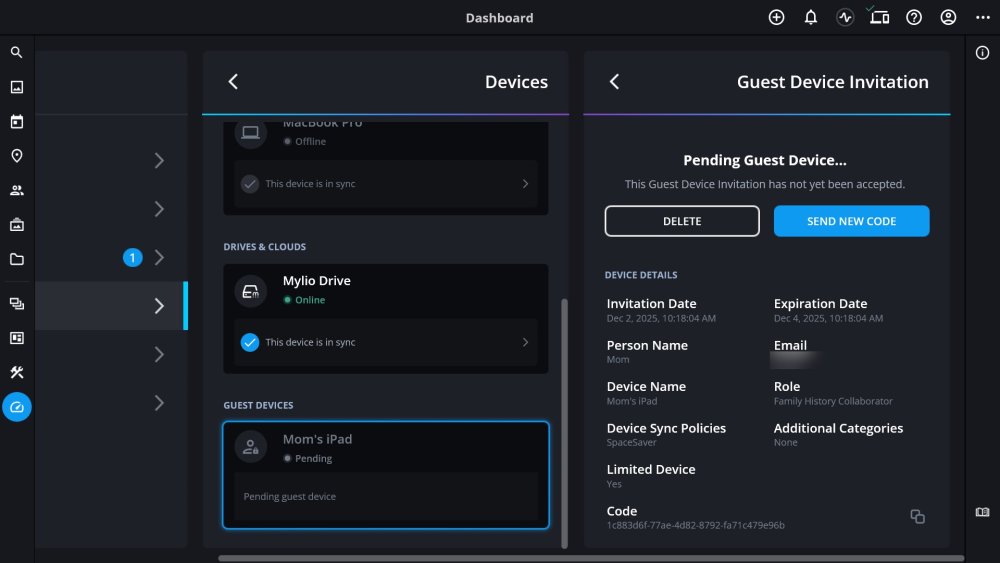
Task: Go back from Devices panel
Action: click(233, 82)
